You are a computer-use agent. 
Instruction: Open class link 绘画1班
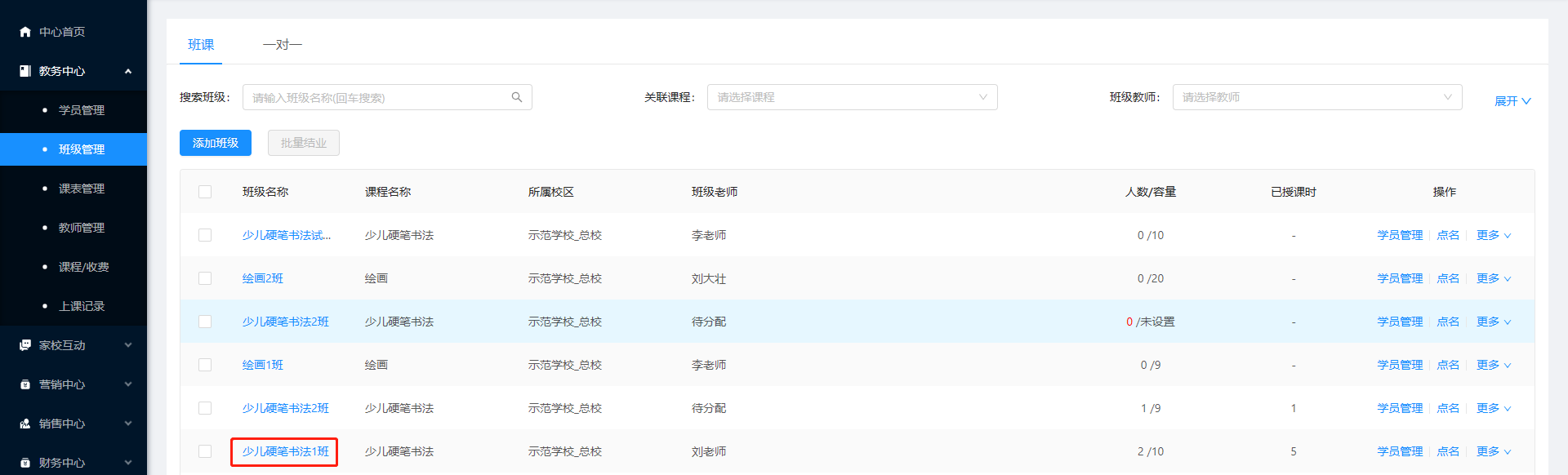[x=263, y=365]
